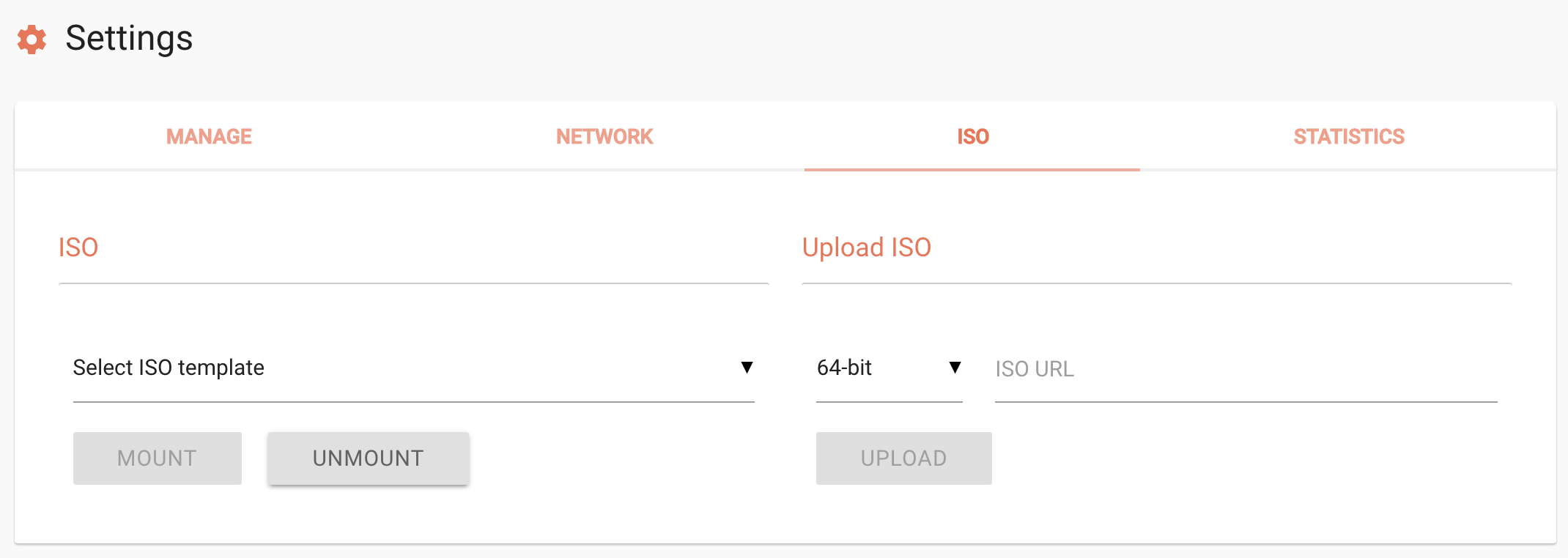Click the divider line under Upload ISO heading

[x=1156, y=283]
